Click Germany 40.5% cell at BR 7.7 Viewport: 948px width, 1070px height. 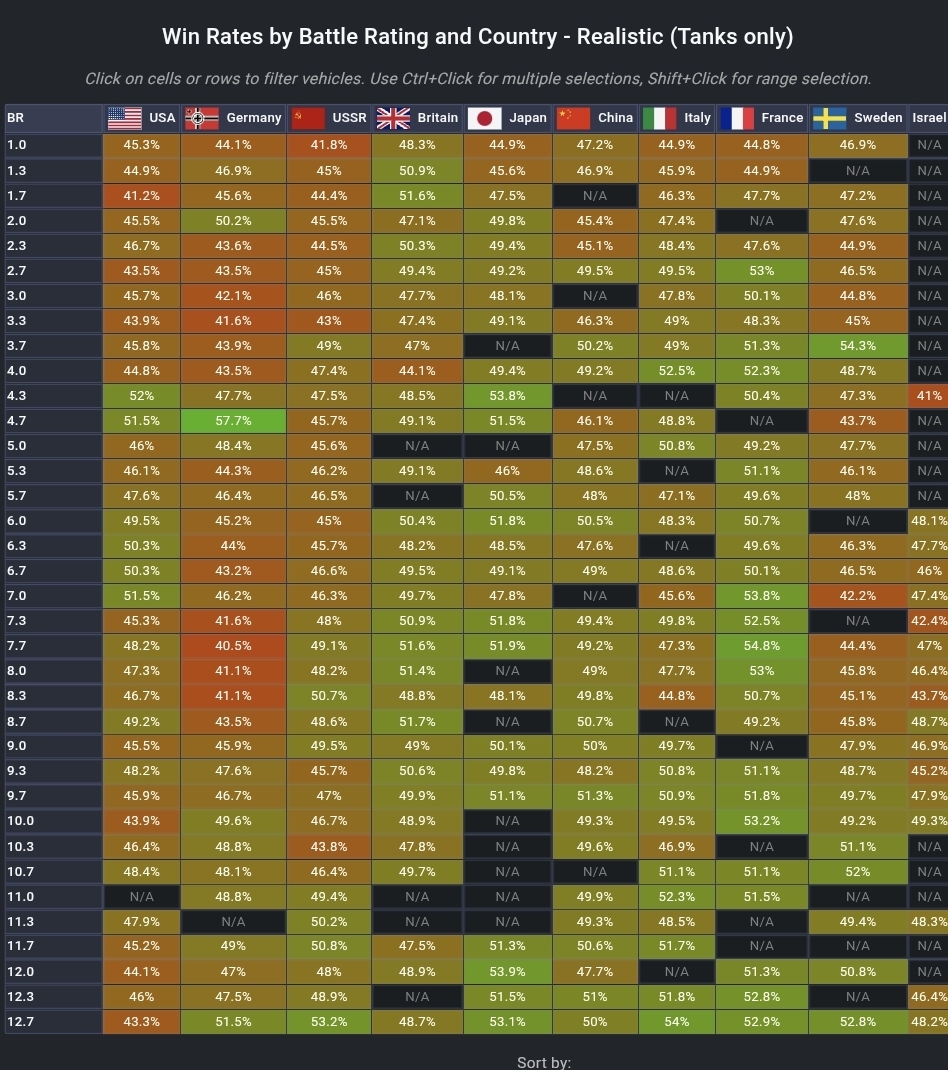tap(233, 646)
